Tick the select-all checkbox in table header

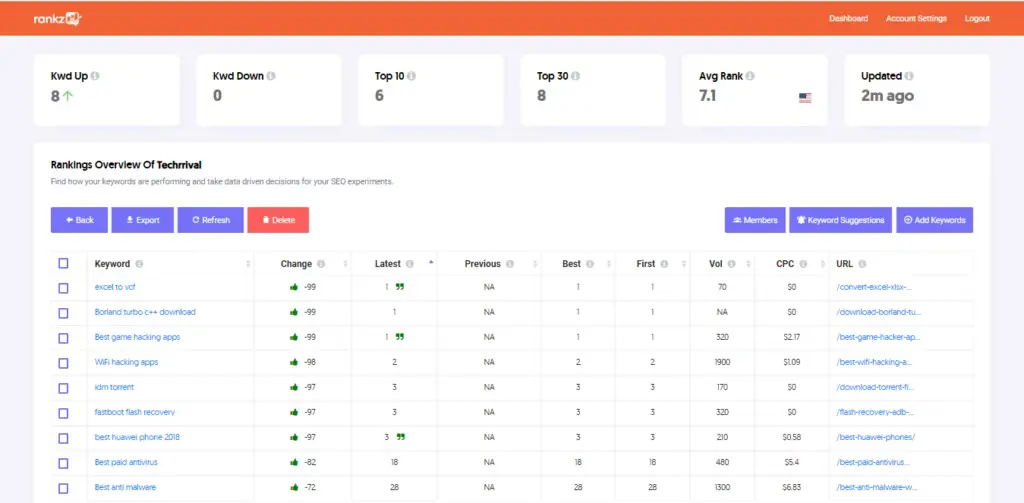[63, 263]
